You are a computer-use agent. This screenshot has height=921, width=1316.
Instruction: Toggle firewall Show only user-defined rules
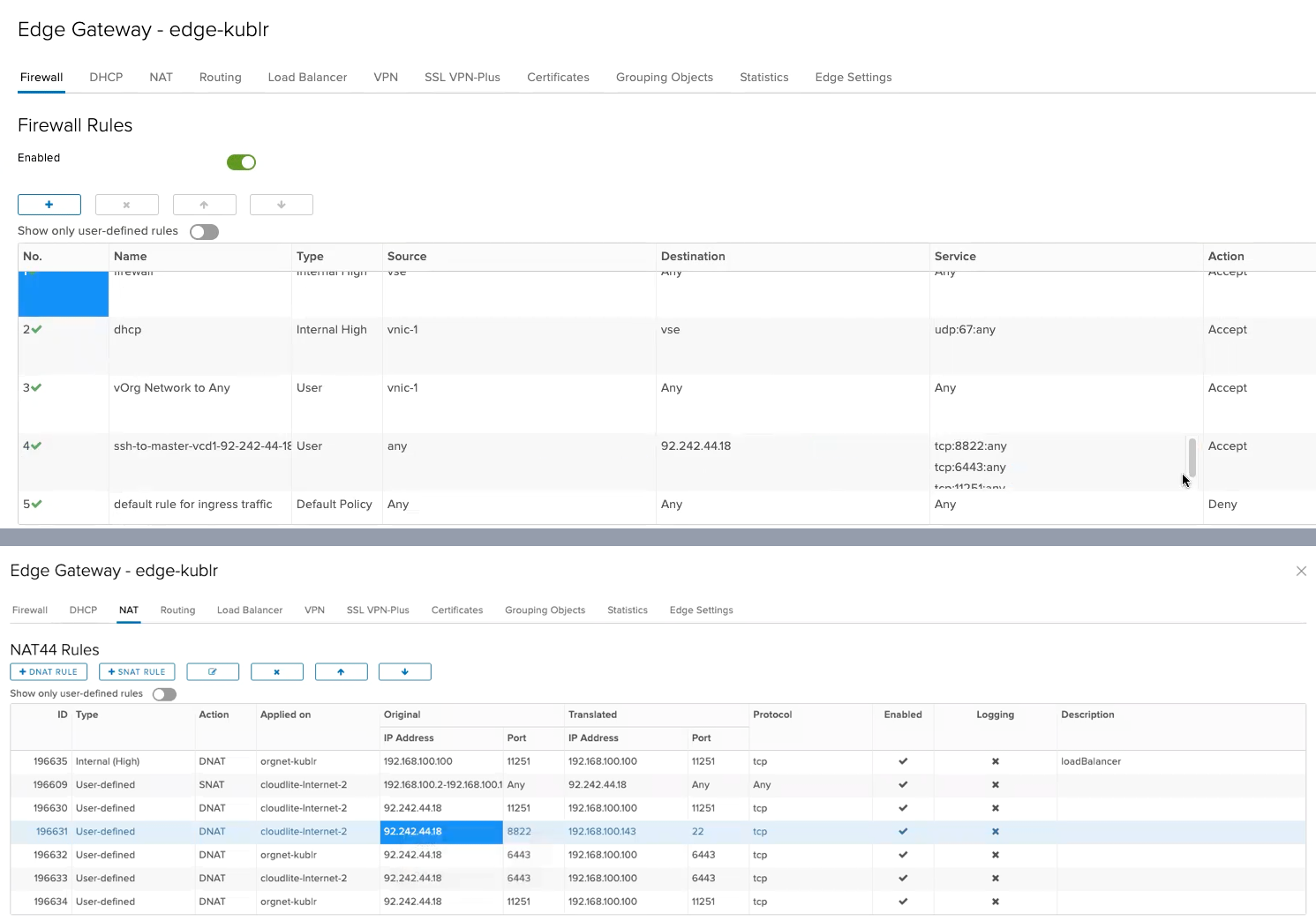pos(204,232)
